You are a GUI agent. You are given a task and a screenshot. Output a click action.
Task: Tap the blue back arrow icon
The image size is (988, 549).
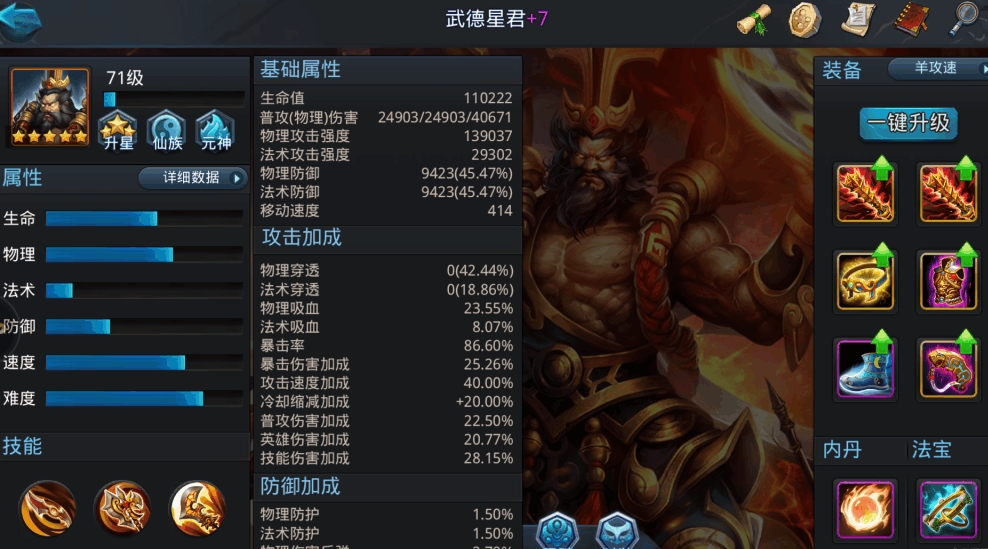pos(21,20)
